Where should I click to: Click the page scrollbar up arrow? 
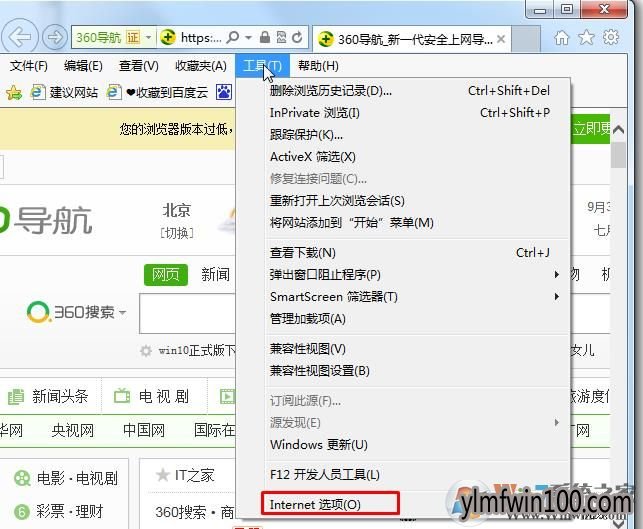coord(618,130)
